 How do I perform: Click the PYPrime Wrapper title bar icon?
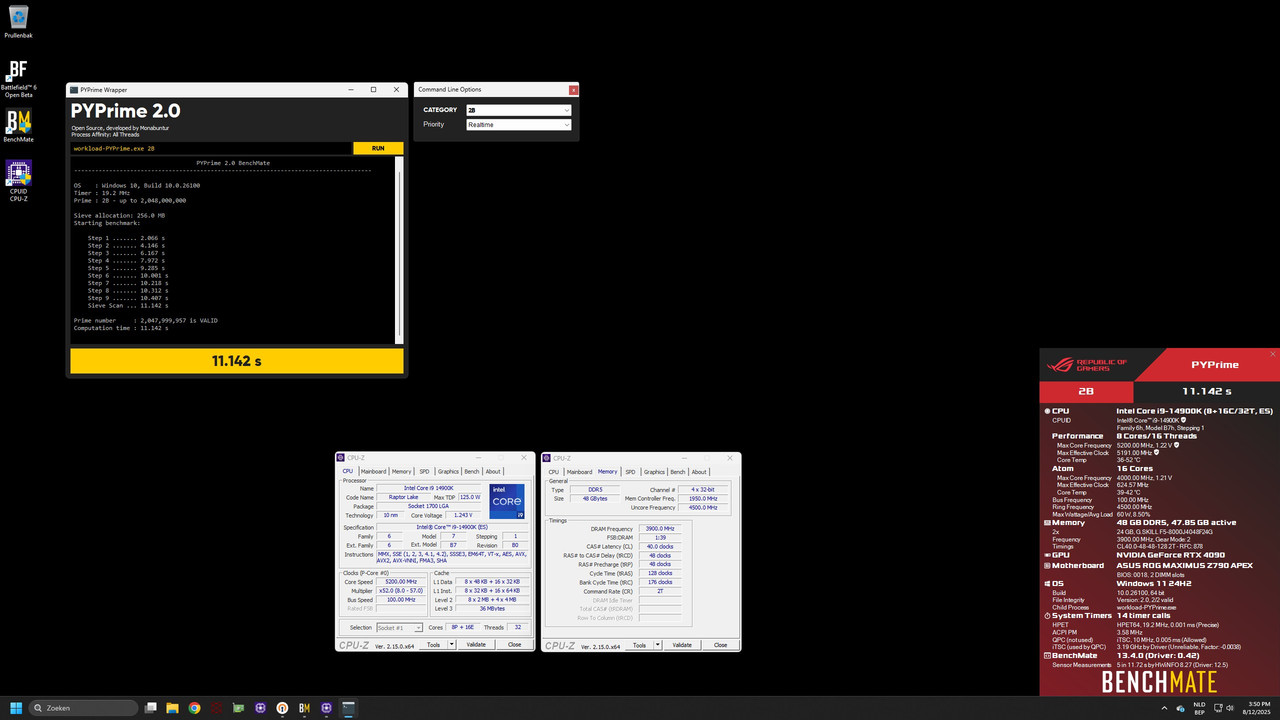coord(74,90)
